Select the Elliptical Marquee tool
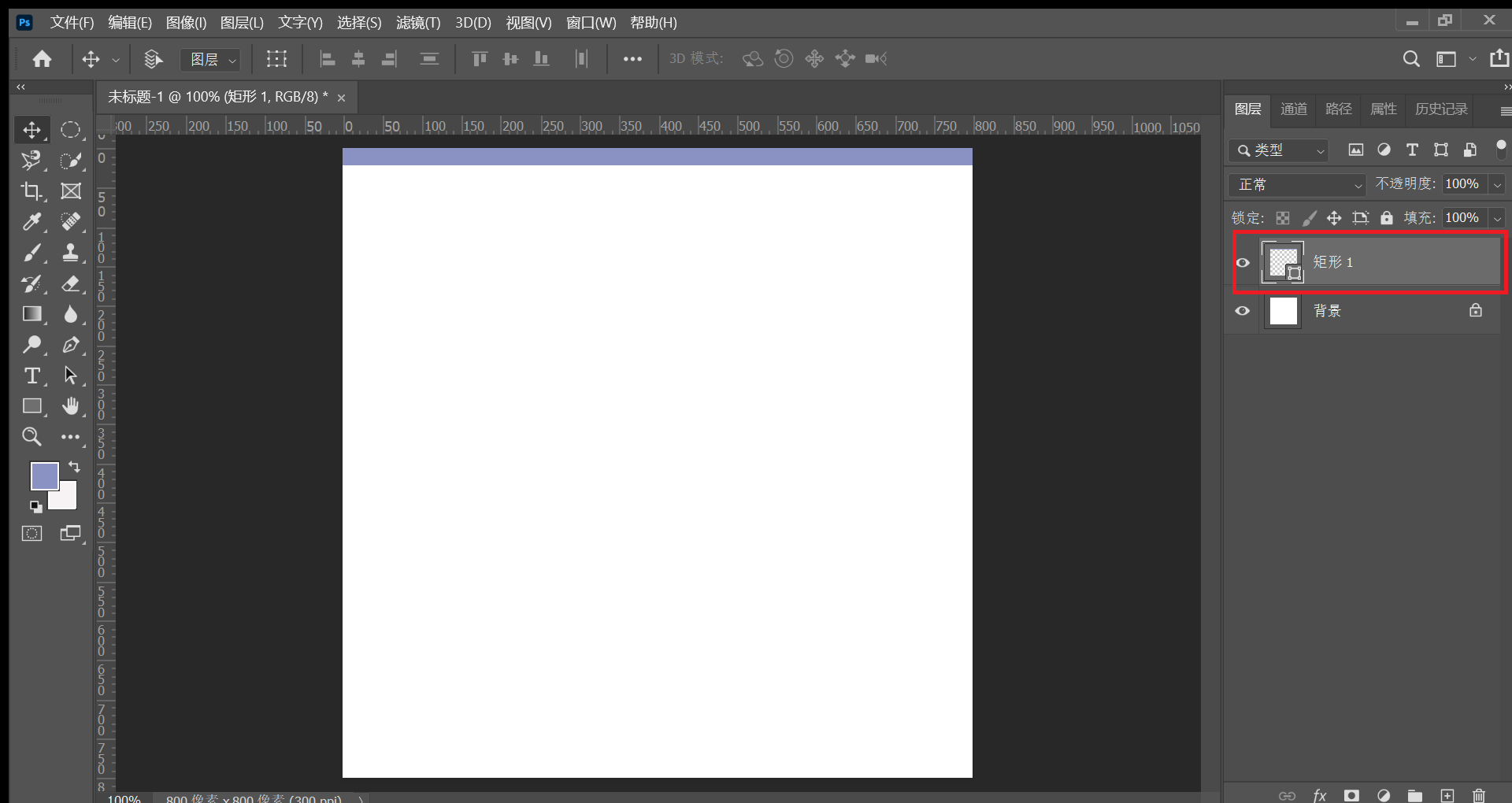The height and width of the screenshot is (803, 1512). 71,130
